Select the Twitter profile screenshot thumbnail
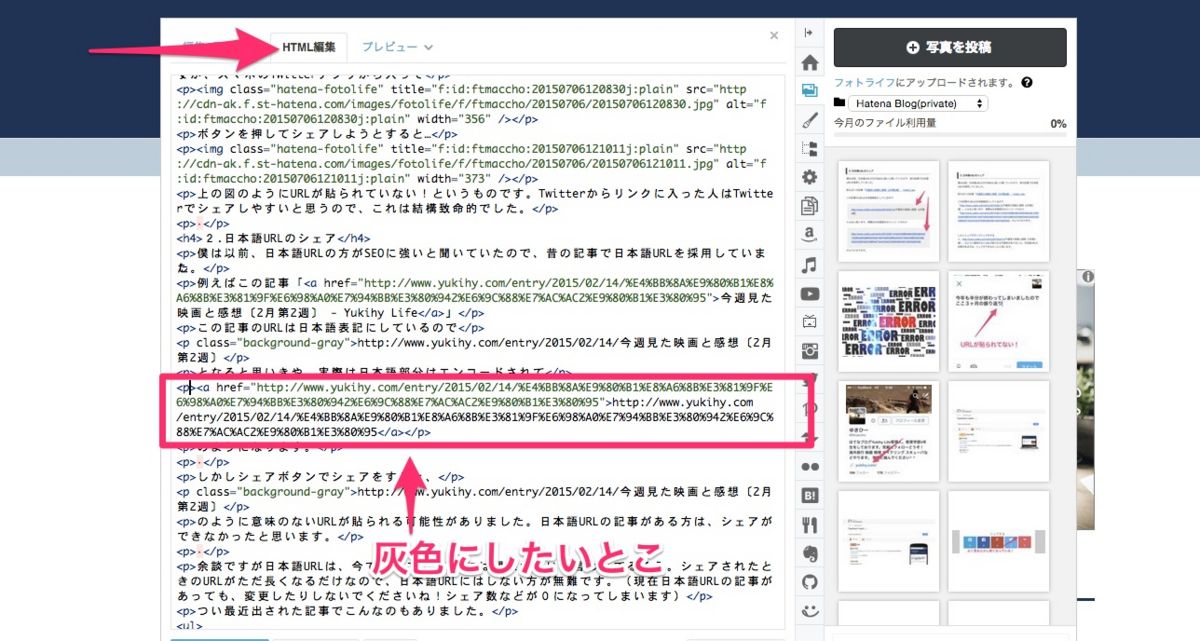This screenshot has height=641, width=1200. point(889,431)
